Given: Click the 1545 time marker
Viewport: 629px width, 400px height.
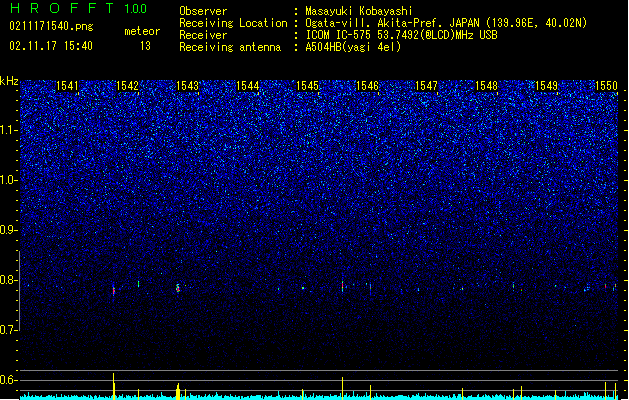Looking at the screenshot, I should coord(307,86).
